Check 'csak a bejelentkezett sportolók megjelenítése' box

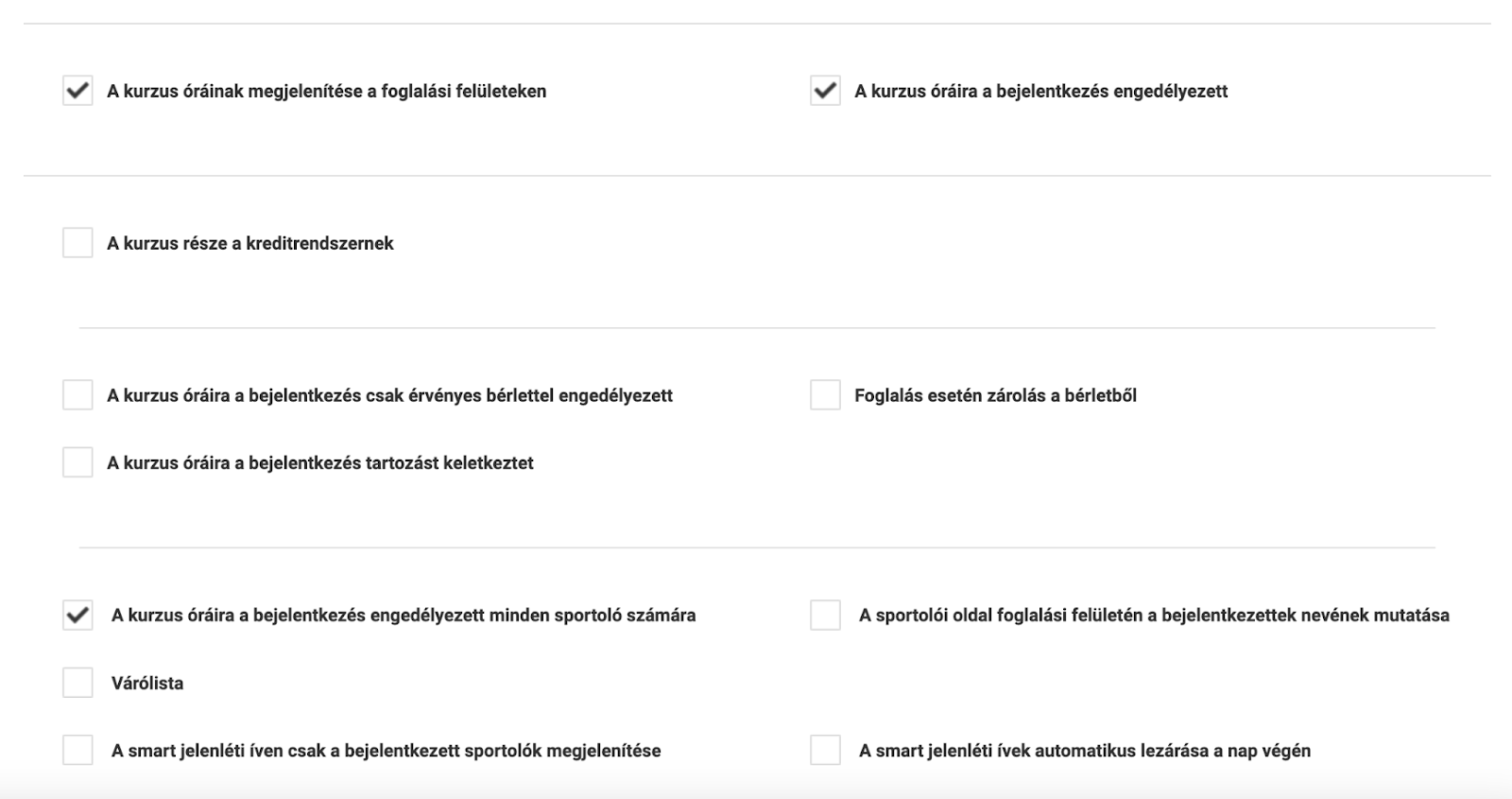click(x=77, y=751)
